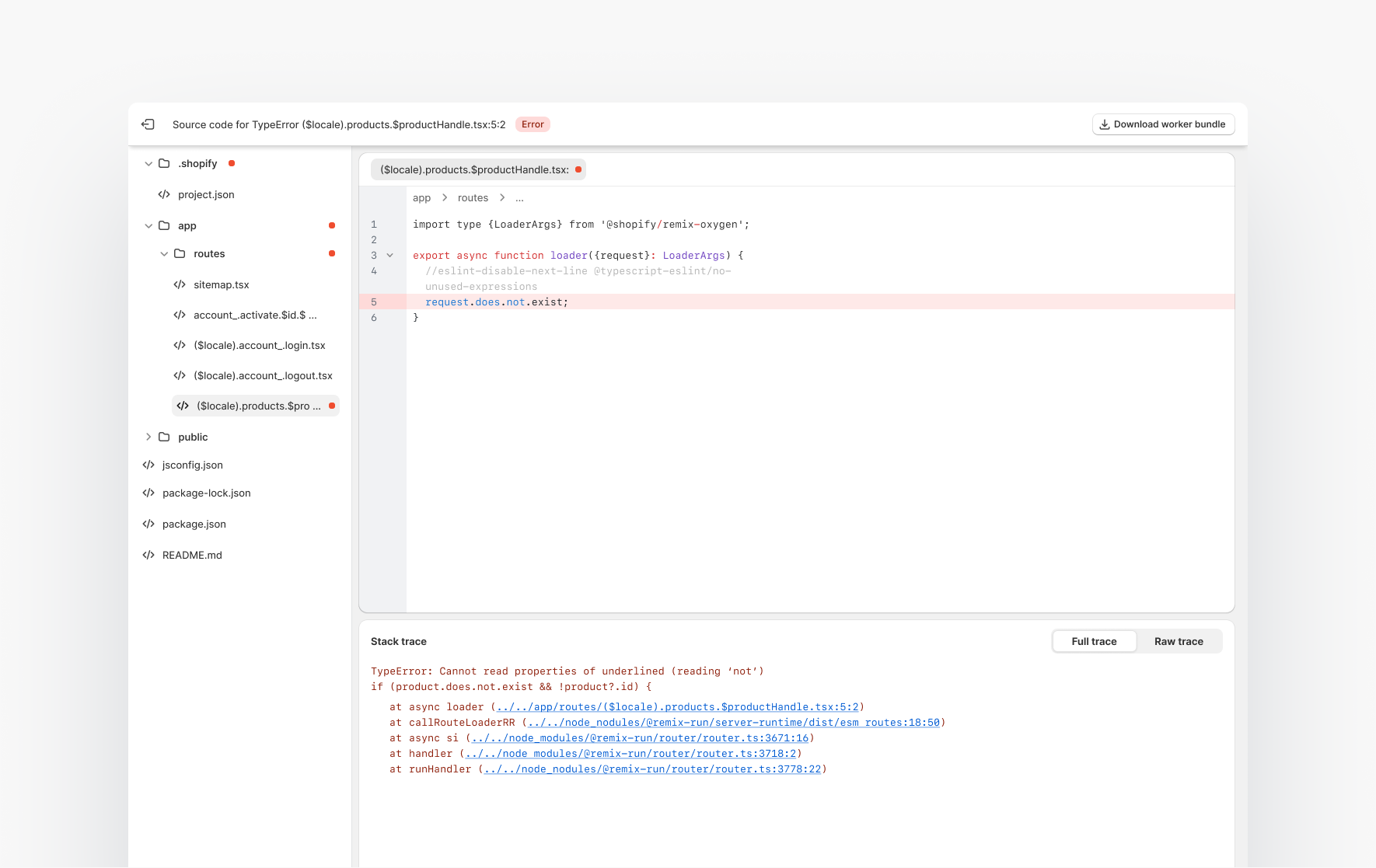1376x868 pixels.
Task: Open package-lock.json file
Action: tap(206, 493)
